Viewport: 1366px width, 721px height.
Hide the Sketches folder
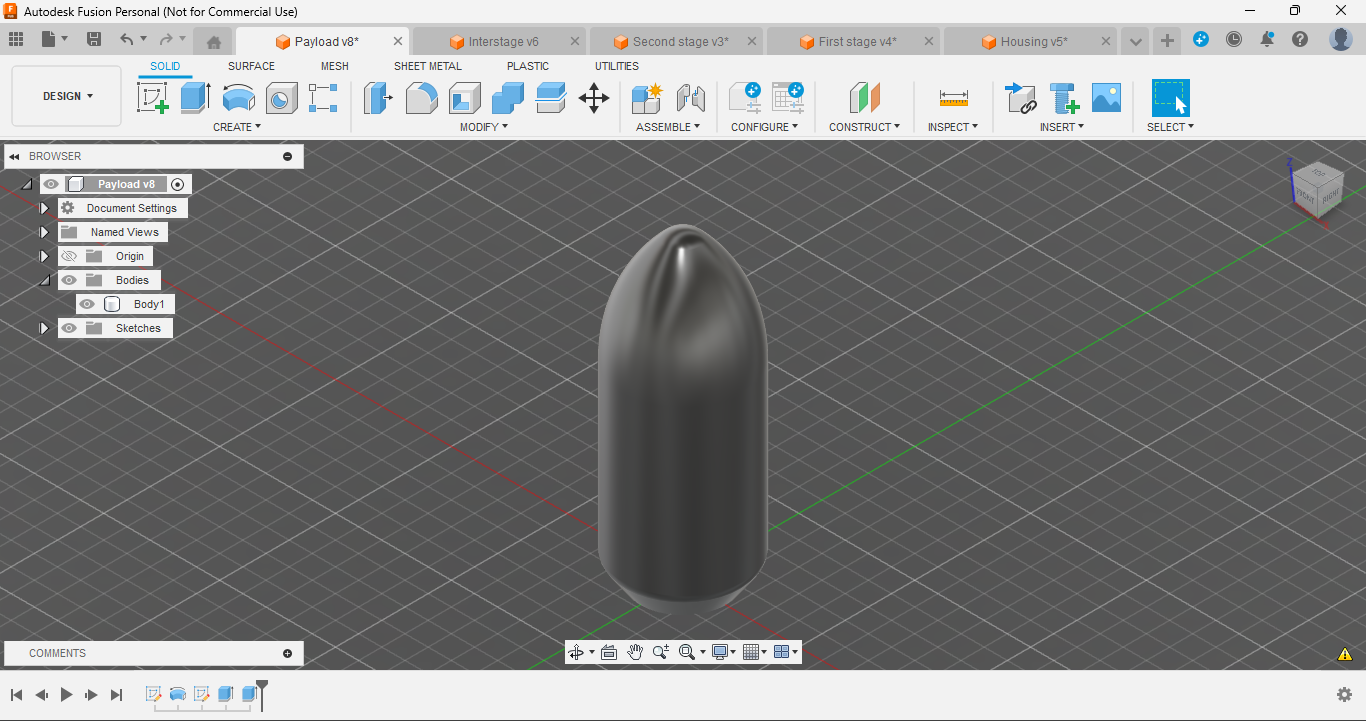(x=69, y=328)
